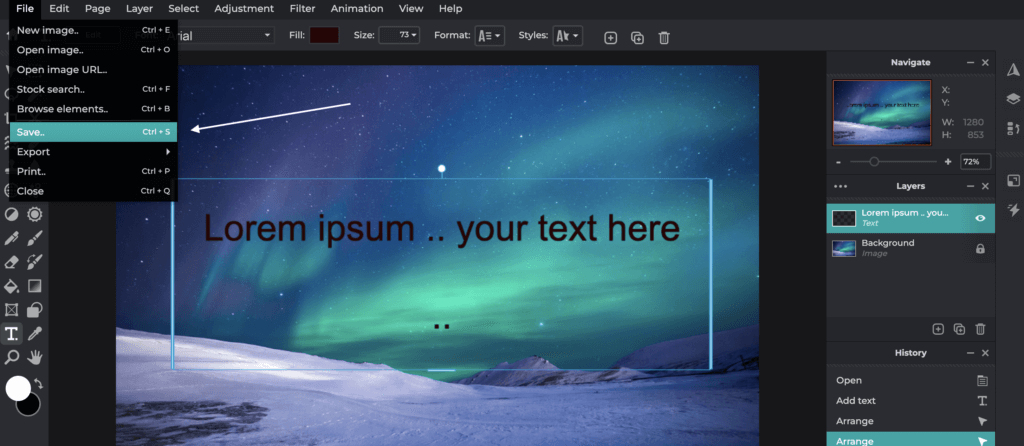Open Layers panel three-dot options
1024x446 pixels.
click(840, 186)
